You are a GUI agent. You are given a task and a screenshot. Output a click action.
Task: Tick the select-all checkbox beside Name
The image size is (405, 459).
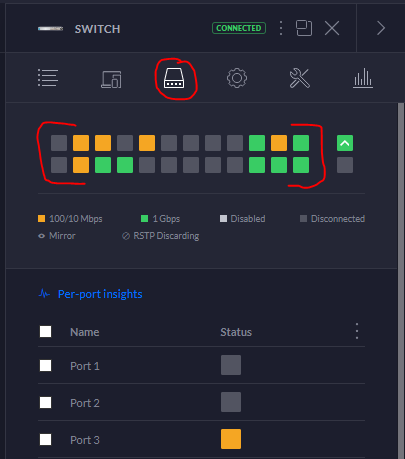tap(46, 332)
